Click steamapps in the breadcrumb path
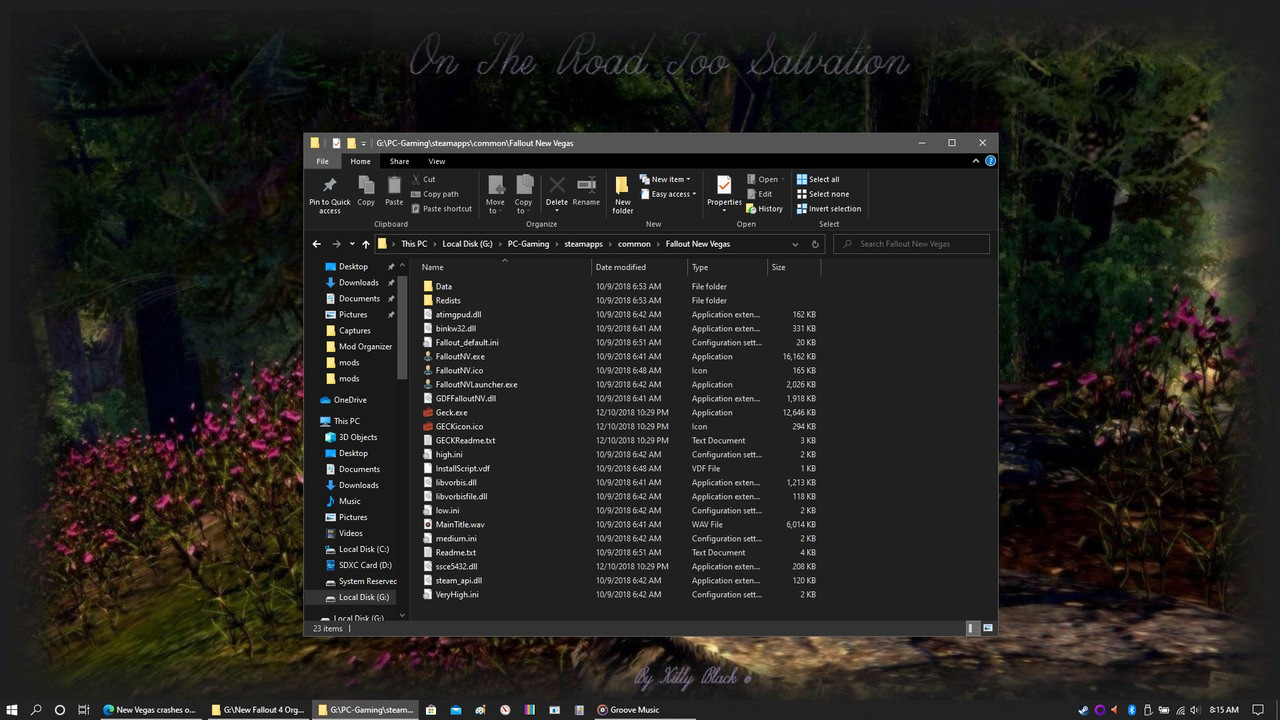This screenshot has width=1280, height=720. pyautogui.click(x=583, y=244)
